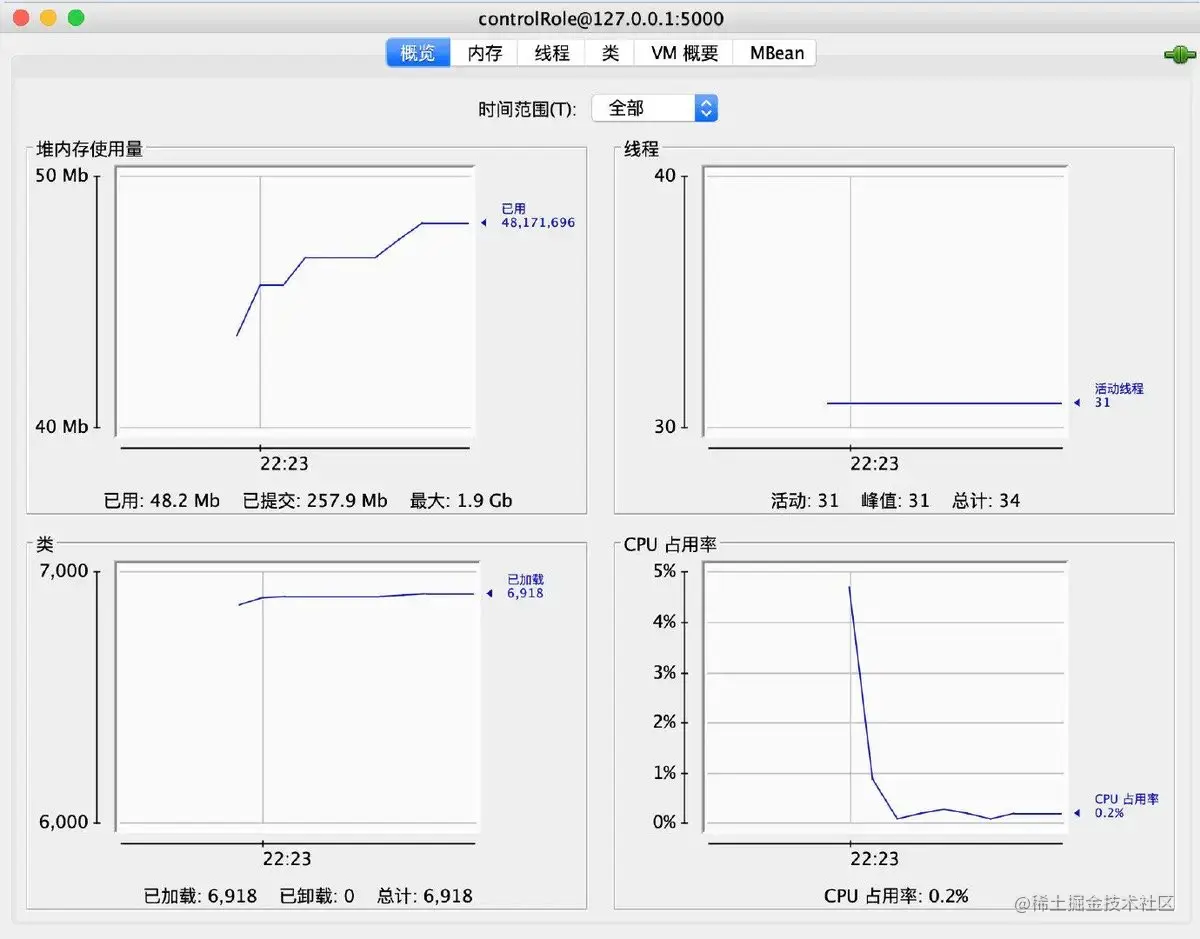Click the 已加载 6,918 chart legend
1200x939 pixels.
(525, 586)
